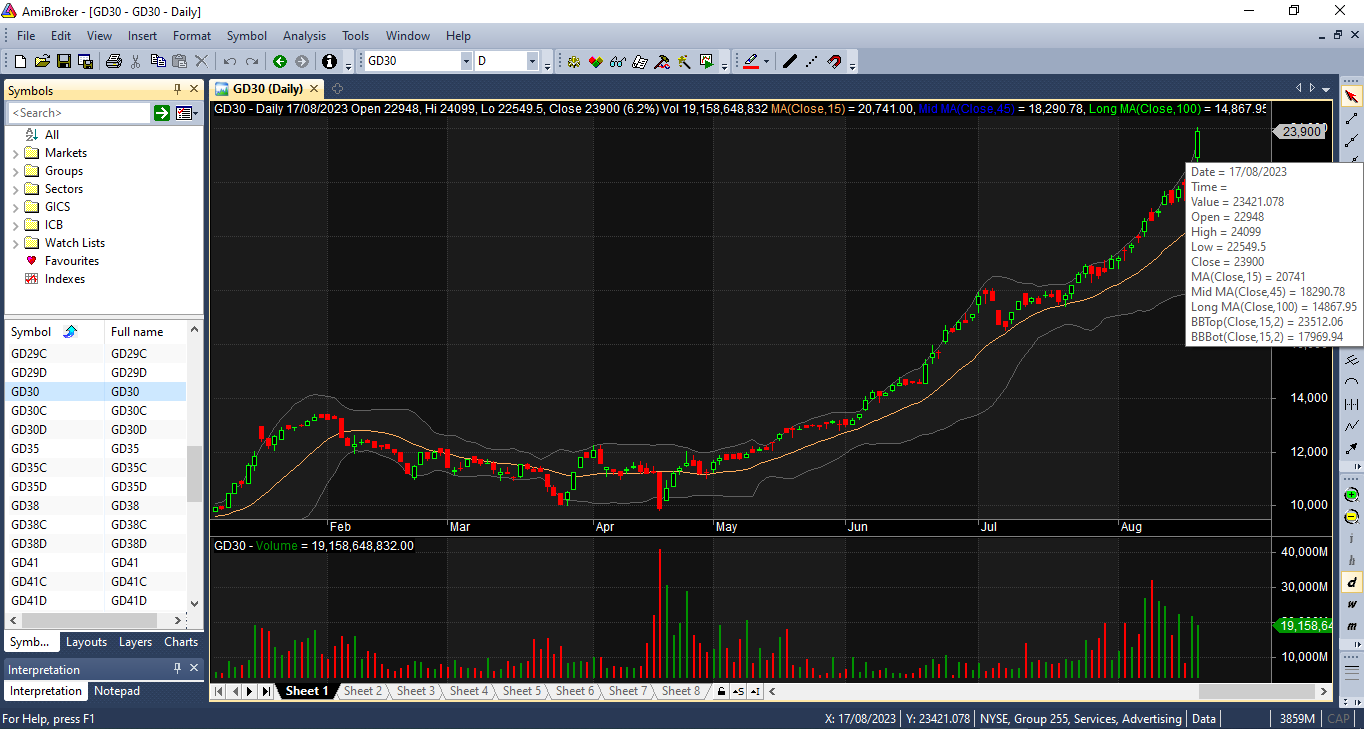Click in the symbol Search input field

[x=79, y=113]
